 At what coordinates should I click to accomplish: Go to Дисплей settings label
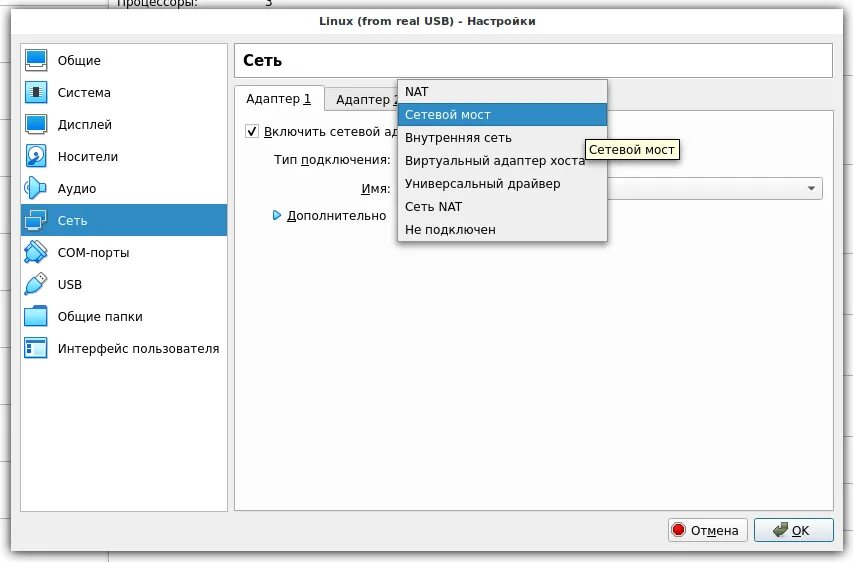85,125
